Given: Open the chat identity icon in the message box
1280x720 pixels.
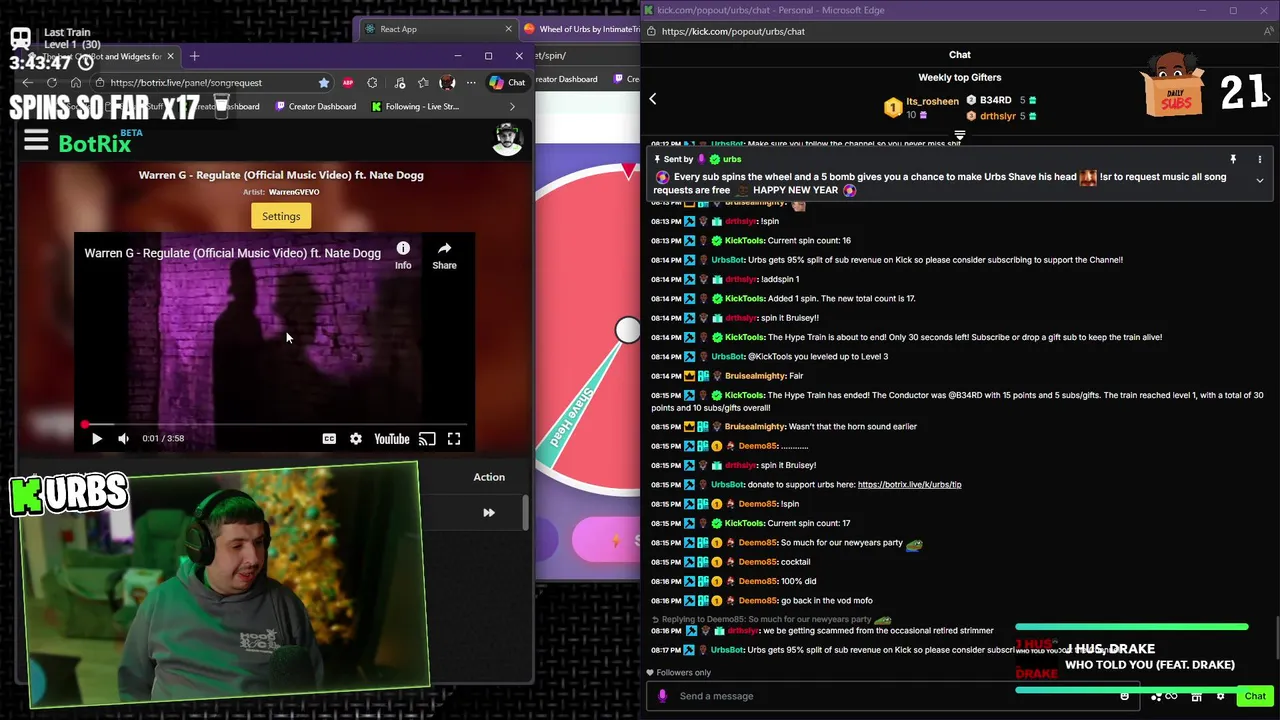Looking at the screenshot, I should 662,696.
